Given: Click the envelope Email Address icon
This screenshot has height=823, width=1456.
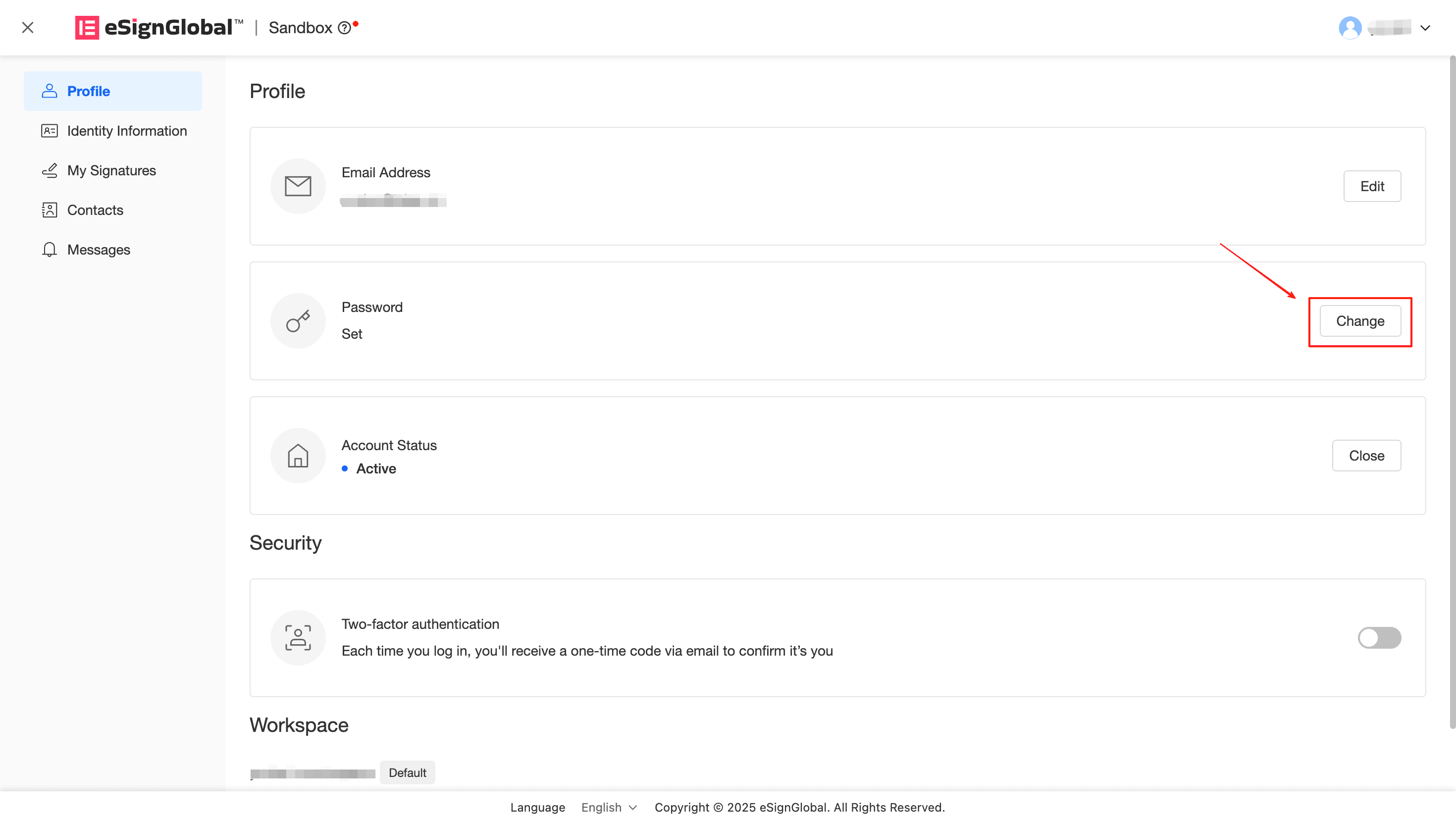Looking at the screenshot, I should (x=298, y=186).
